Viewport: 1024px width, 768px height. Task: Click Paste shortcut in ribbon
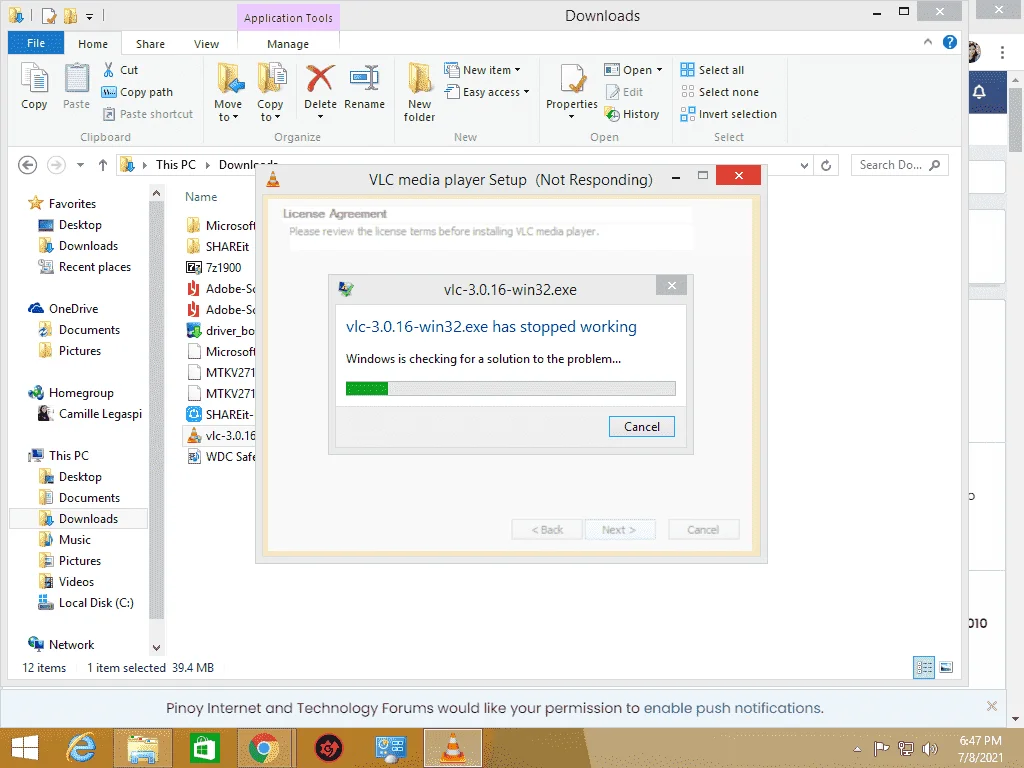pyautogui.click(x=148, y=114)
